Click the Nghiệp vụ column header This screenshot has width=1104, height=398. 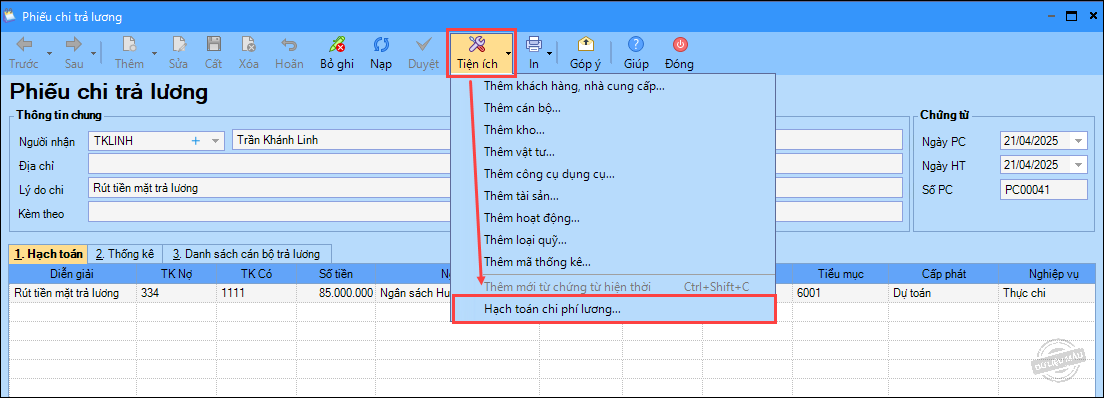coord(1046,273)
